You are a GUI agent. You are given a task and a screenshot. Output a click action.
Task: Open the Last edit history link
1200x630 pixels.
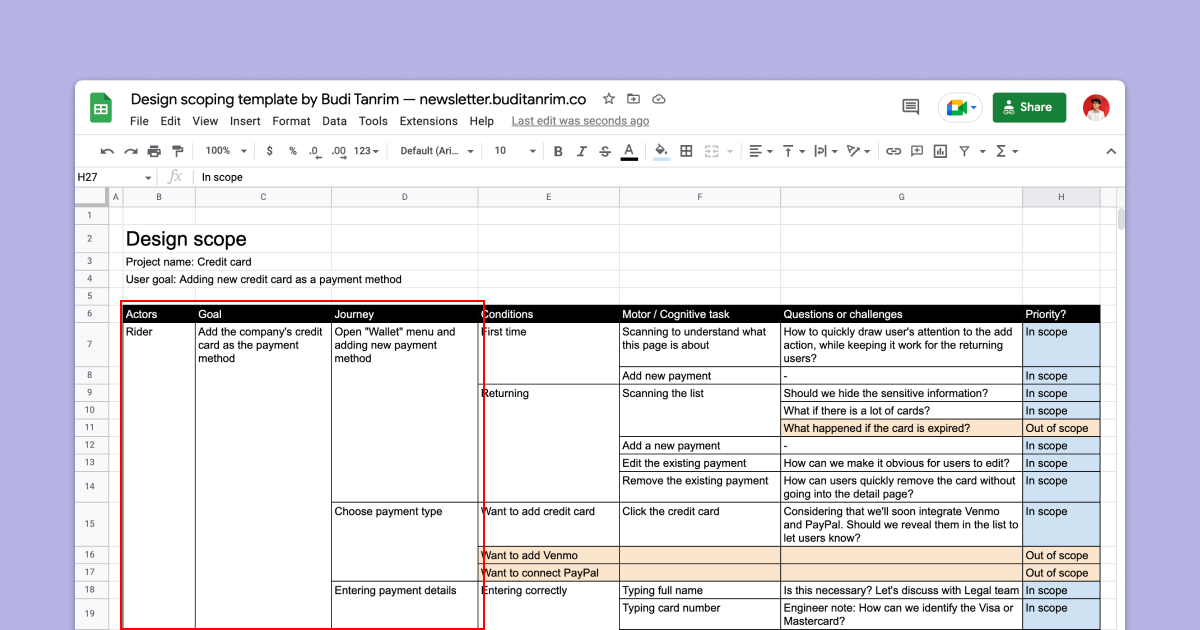pos(580,121)
